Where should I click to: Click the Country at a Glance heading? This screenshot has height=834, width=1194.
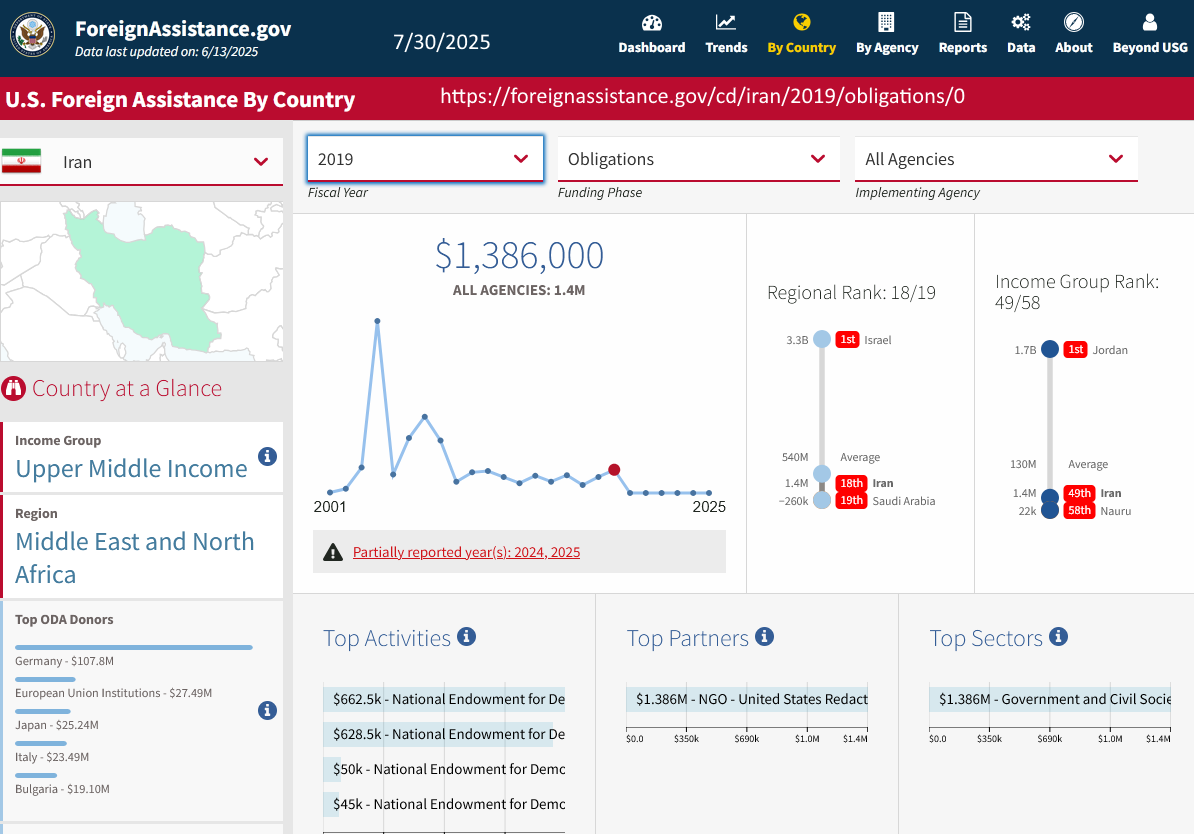click(x=126, y=388)
